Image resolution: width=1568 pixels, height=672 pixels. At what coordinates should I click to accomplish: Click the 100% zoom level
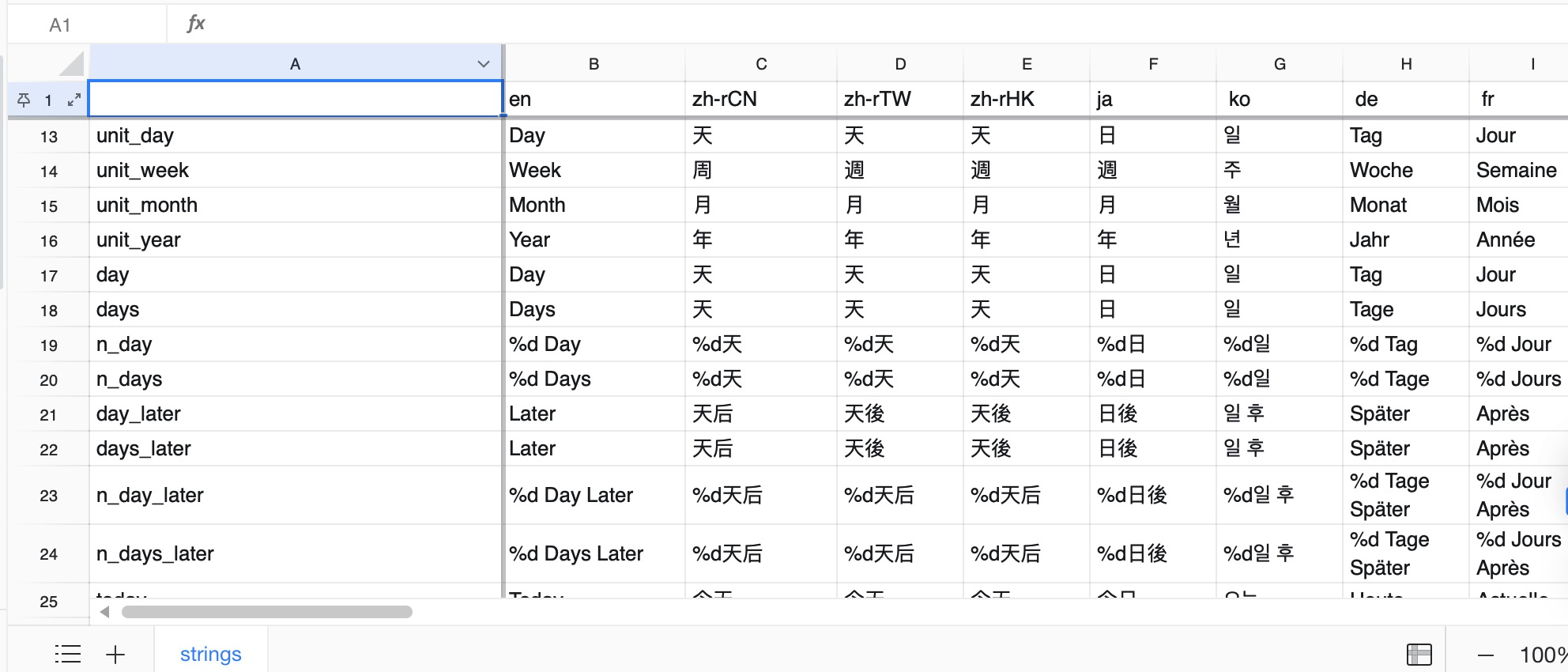point(1543,655)
